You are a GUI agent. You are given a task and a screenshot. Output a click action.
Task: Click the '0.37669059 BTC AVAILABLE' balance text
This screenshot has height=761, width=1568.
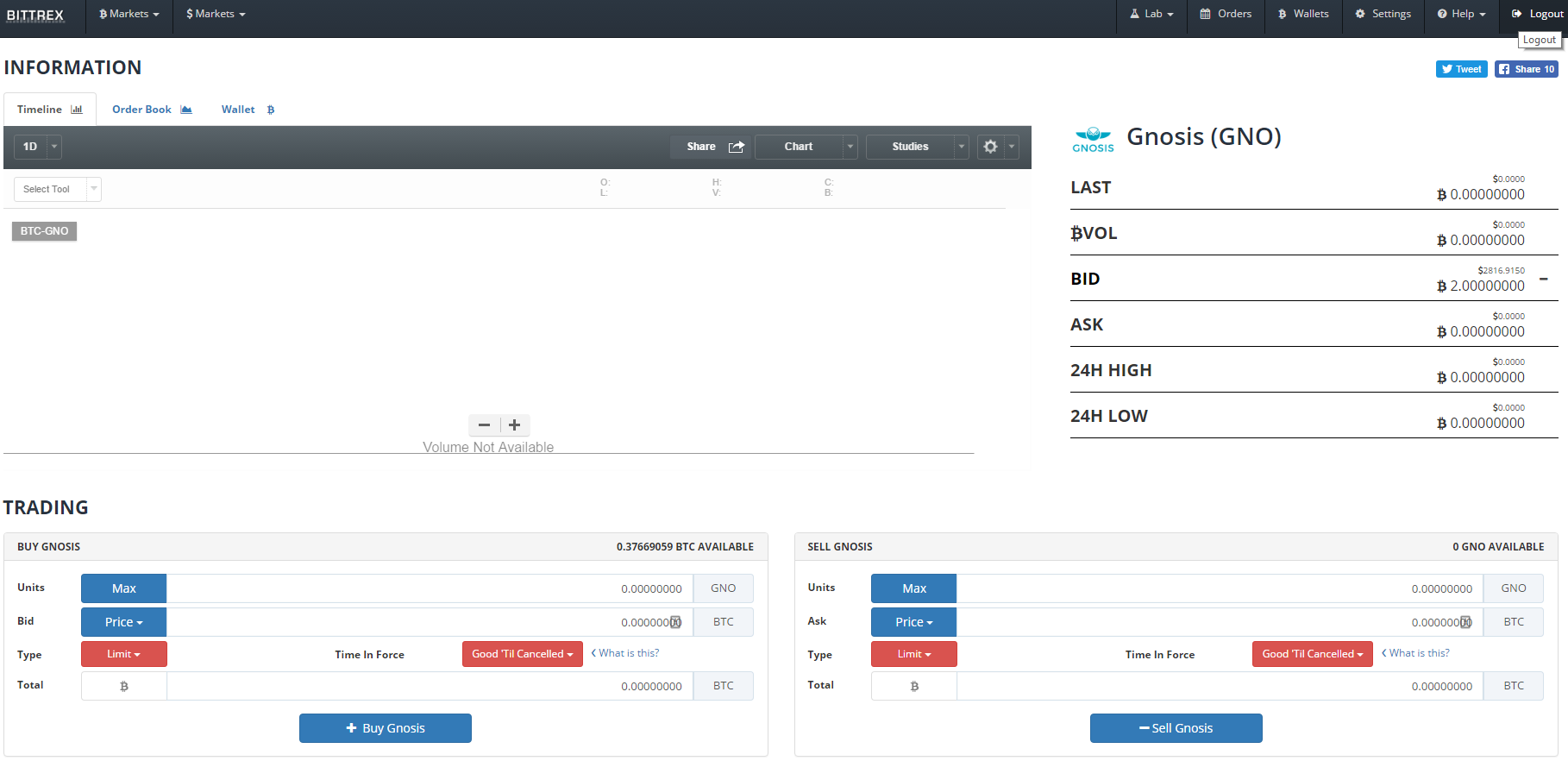coord(685,547)
